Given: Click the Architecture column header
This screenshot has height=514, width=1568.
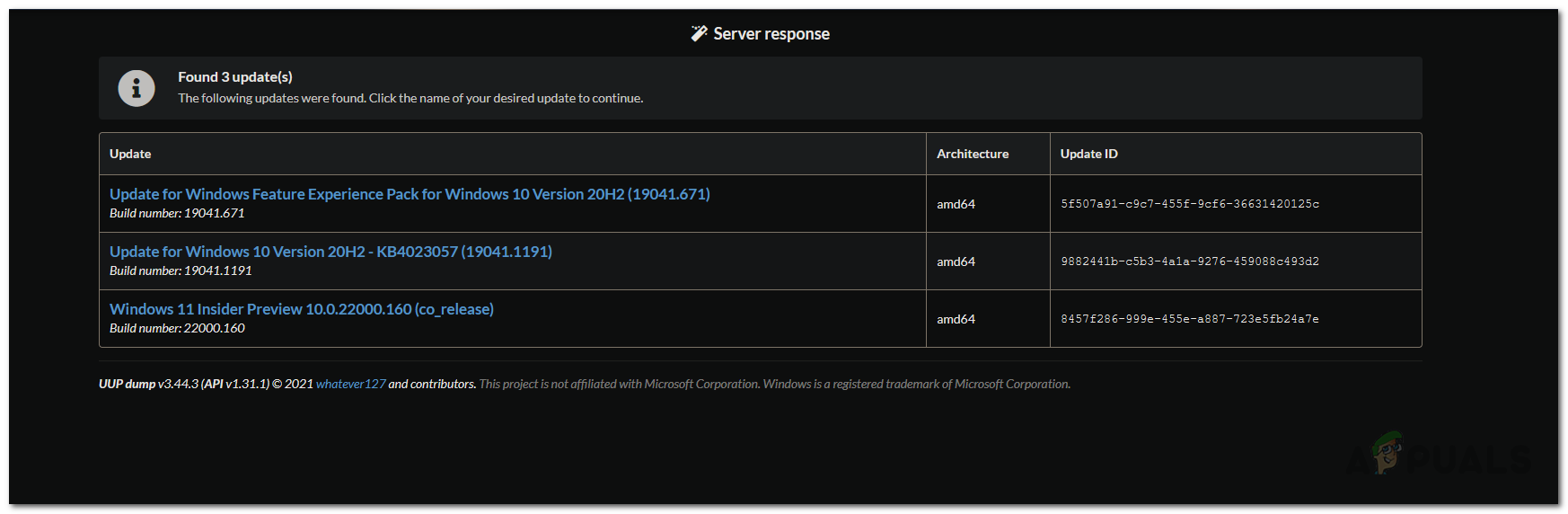Looking at the screenshot, I should (973, 154).
